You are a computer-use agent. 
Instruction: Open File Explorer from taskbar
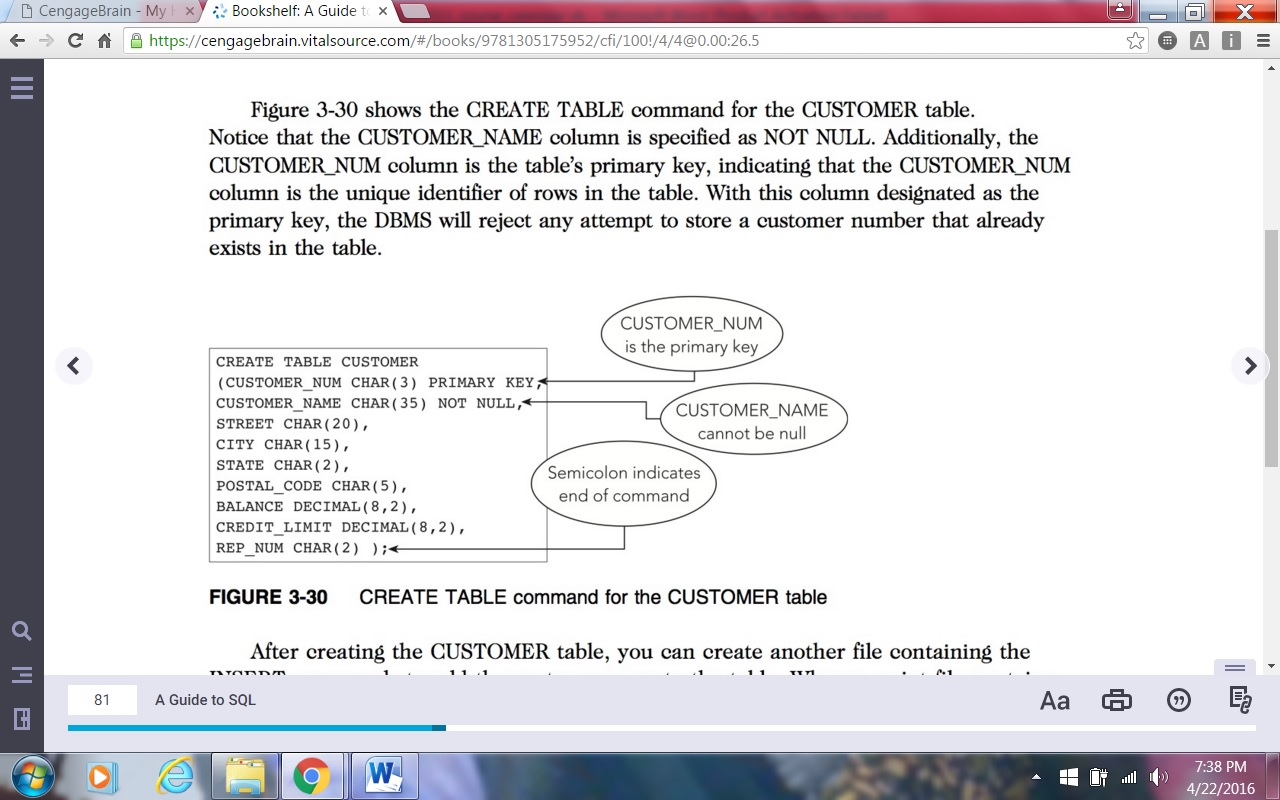pos(245,777)
